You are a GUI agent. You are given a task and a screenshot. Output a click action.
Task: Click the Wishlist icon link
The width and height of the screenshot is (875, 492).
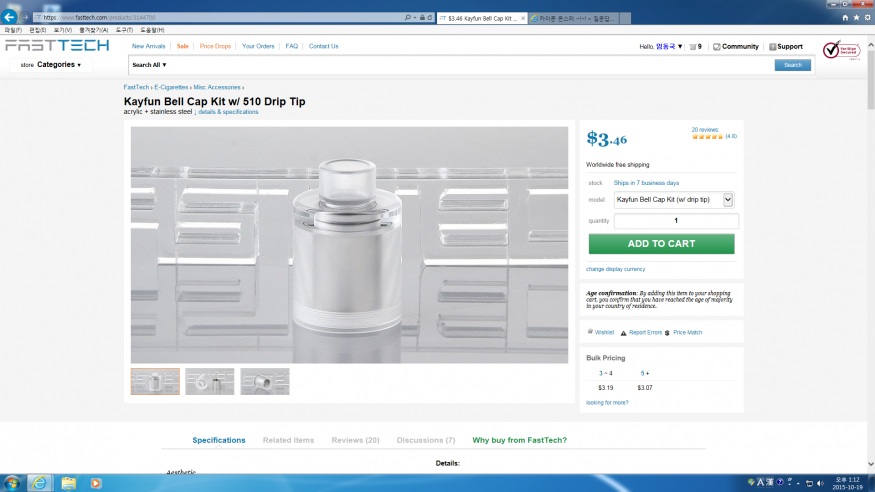tap(600, 332)
